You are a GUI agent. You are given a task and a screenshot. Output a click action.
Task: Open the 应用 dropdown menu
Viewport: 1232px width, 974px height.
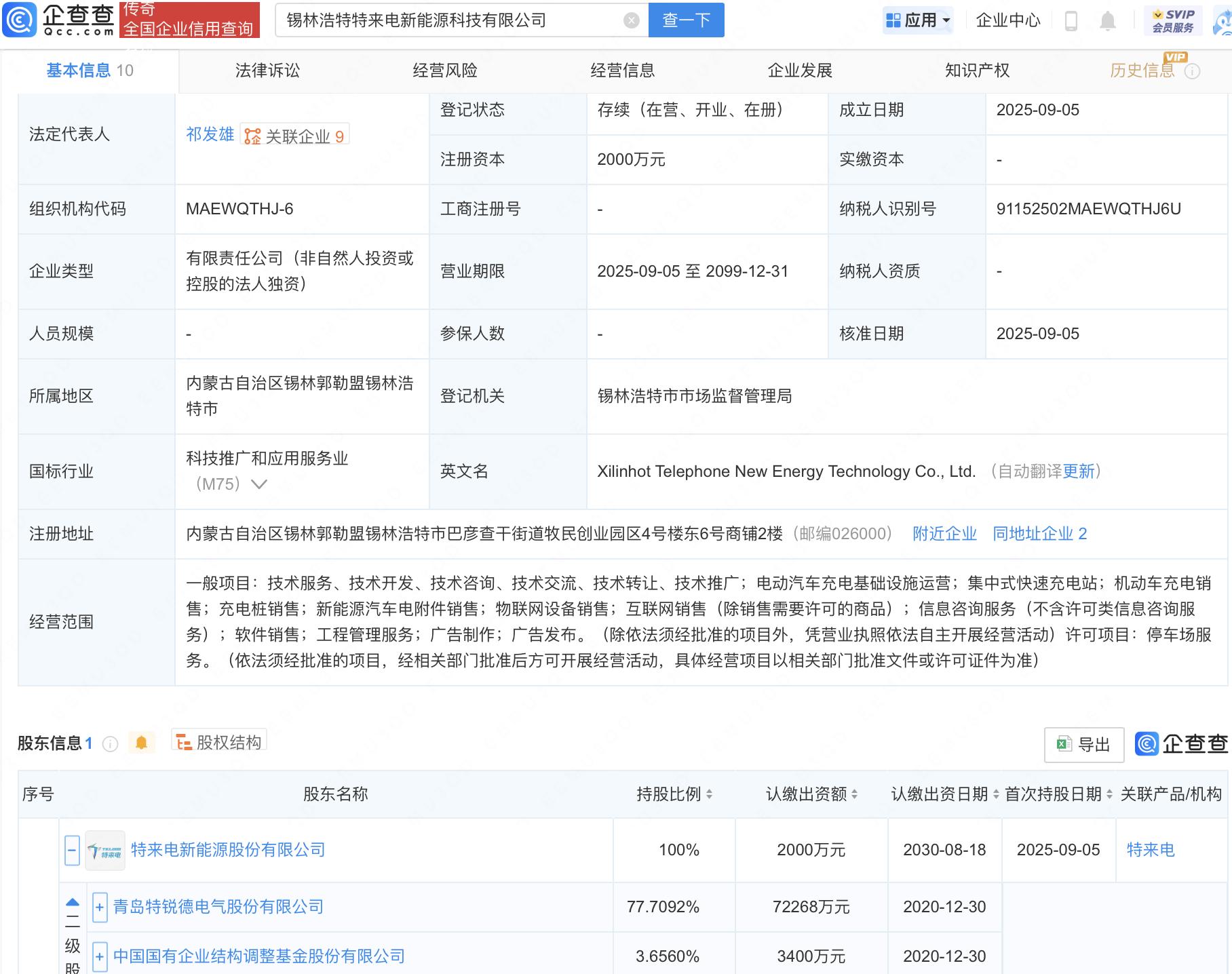point(918,20)
